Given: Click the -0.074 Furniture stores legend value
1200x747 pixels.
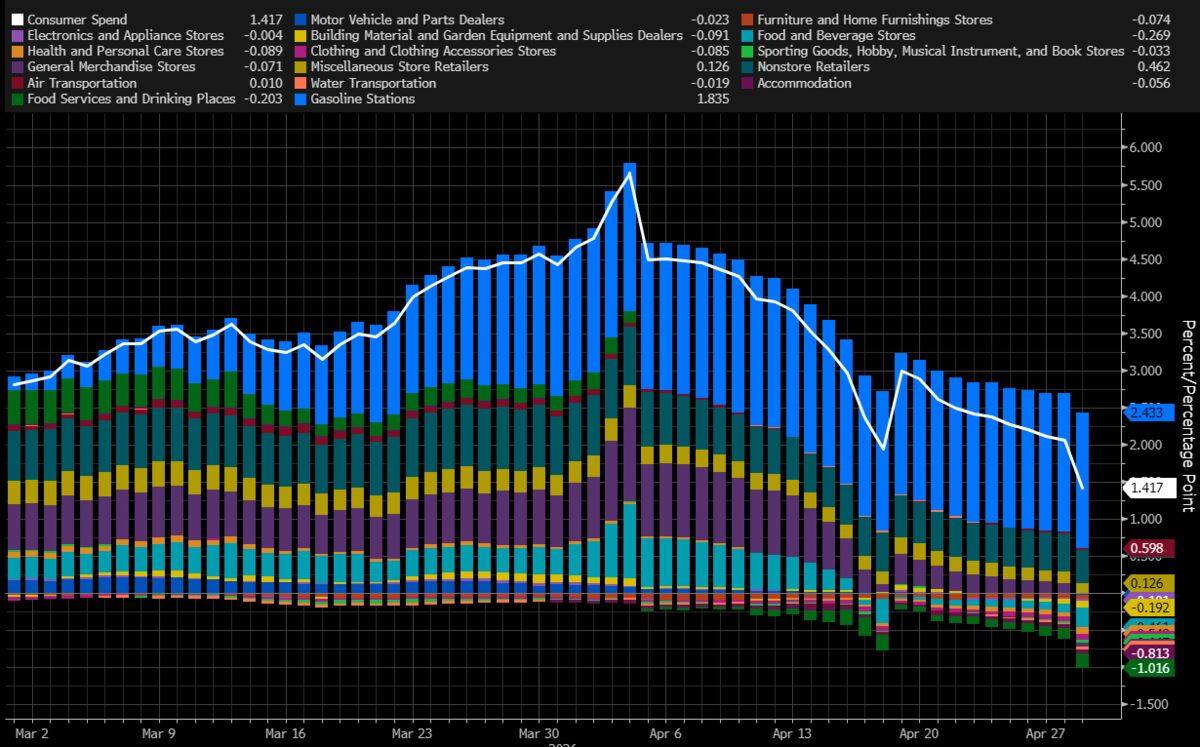Looking at the screenshot, I should [x=1149, y=20].
